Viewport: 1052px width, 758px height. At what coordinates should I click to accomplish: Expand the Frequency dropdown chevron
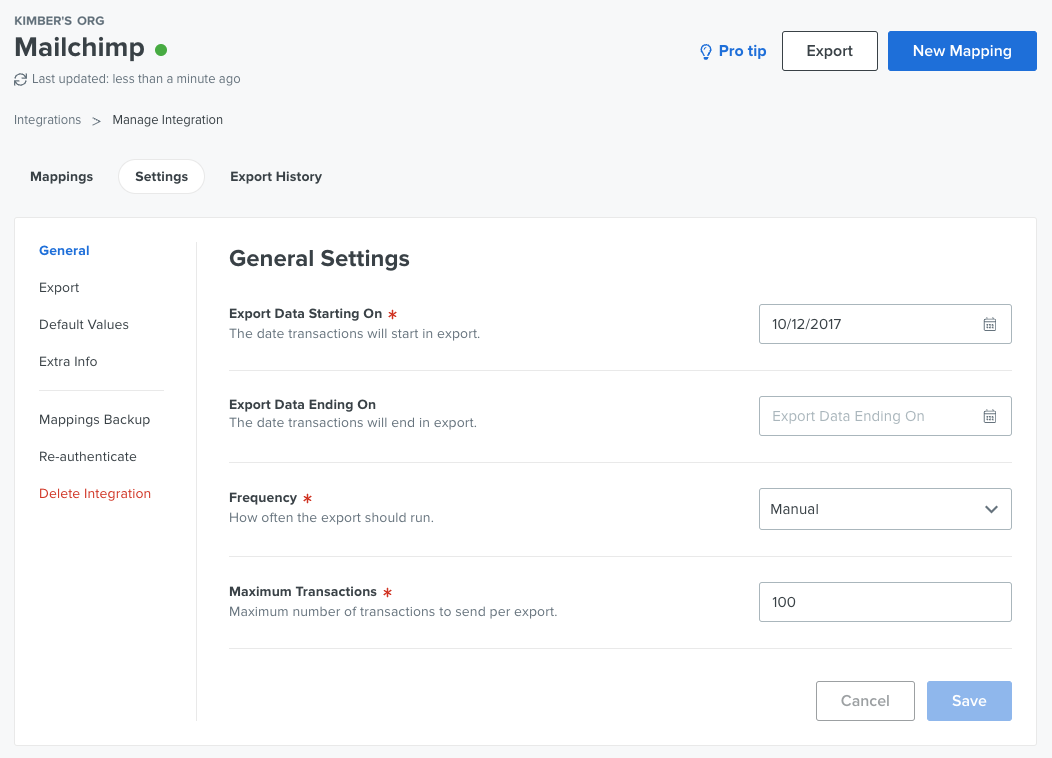991,509
